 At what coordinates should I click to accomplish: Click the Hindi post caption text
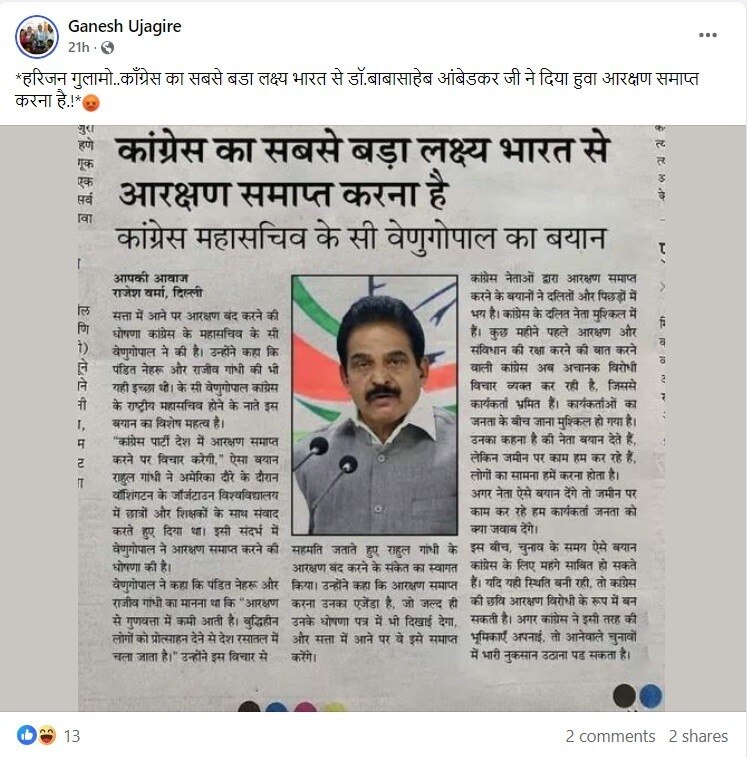tap(357, 90)
